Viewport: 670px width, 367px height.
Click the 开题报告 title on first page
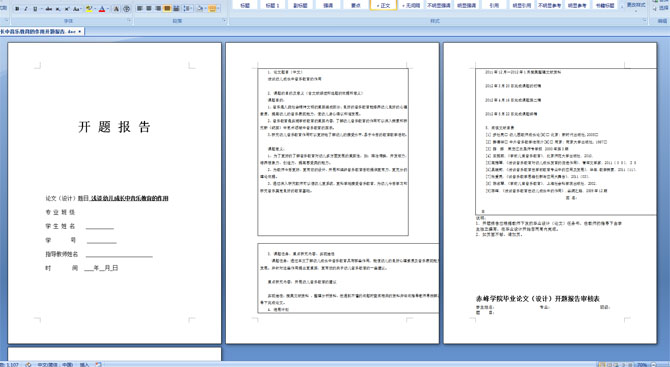tap(115, 127)
